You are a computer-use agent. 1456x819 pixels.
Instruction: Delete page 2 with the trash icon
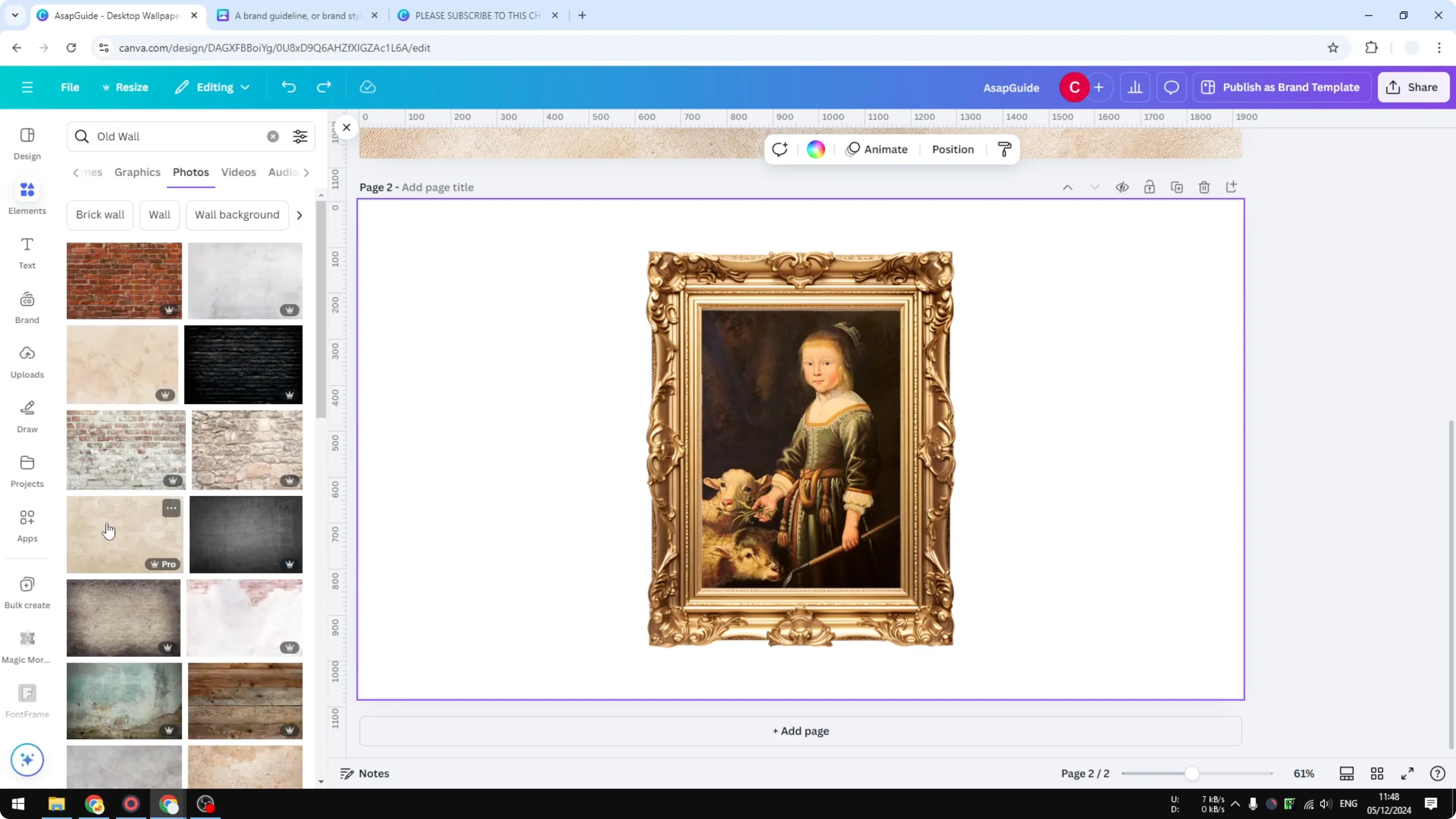(1204, 187)
